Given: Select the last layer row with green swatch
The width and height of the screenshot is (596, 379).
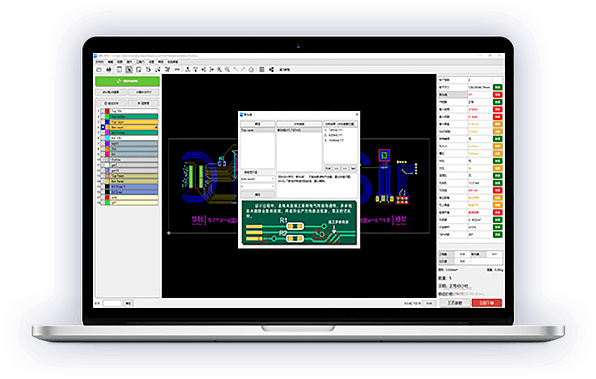Looking at the screenshot, I should 134,203.
